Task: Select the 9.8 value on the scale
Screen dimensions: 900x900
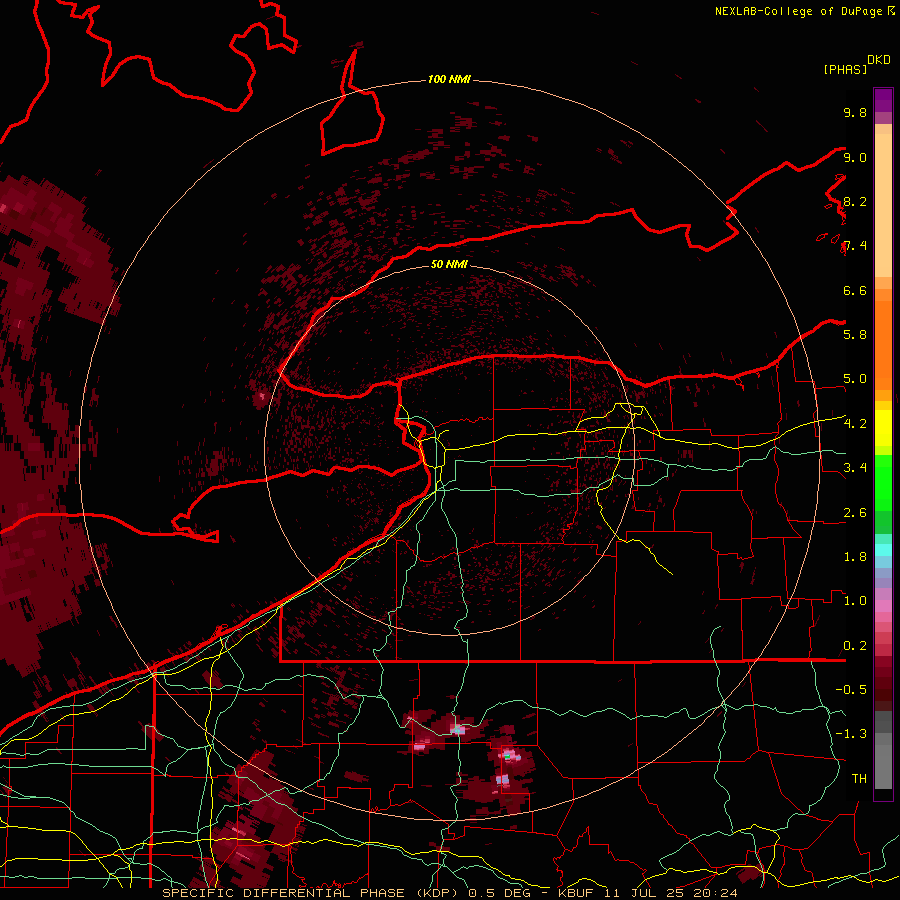Action: 855,112
